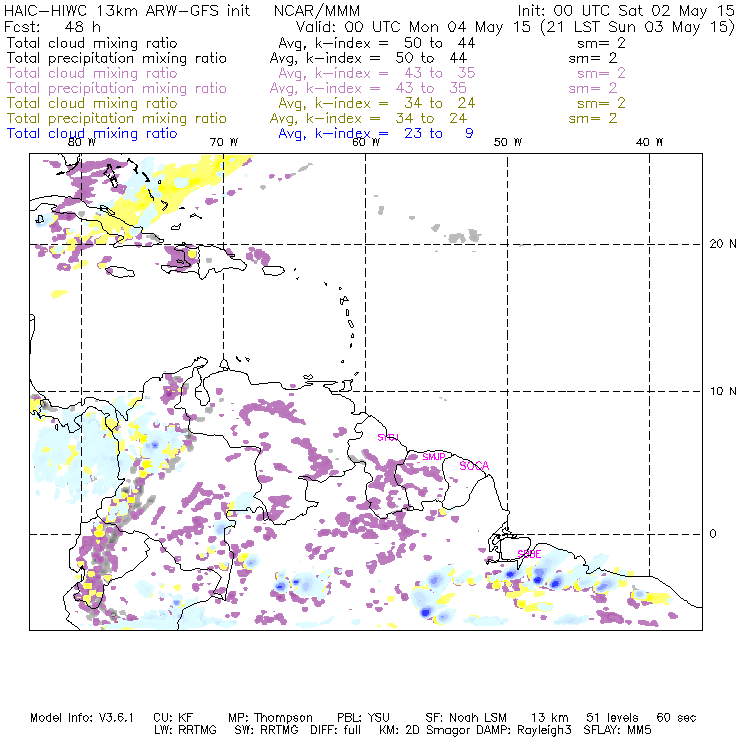Screen dimensions: 740x740
Task: Click the blue 'Avg, k-index = 23 to 9' text
Action: (x=376, y=134)
